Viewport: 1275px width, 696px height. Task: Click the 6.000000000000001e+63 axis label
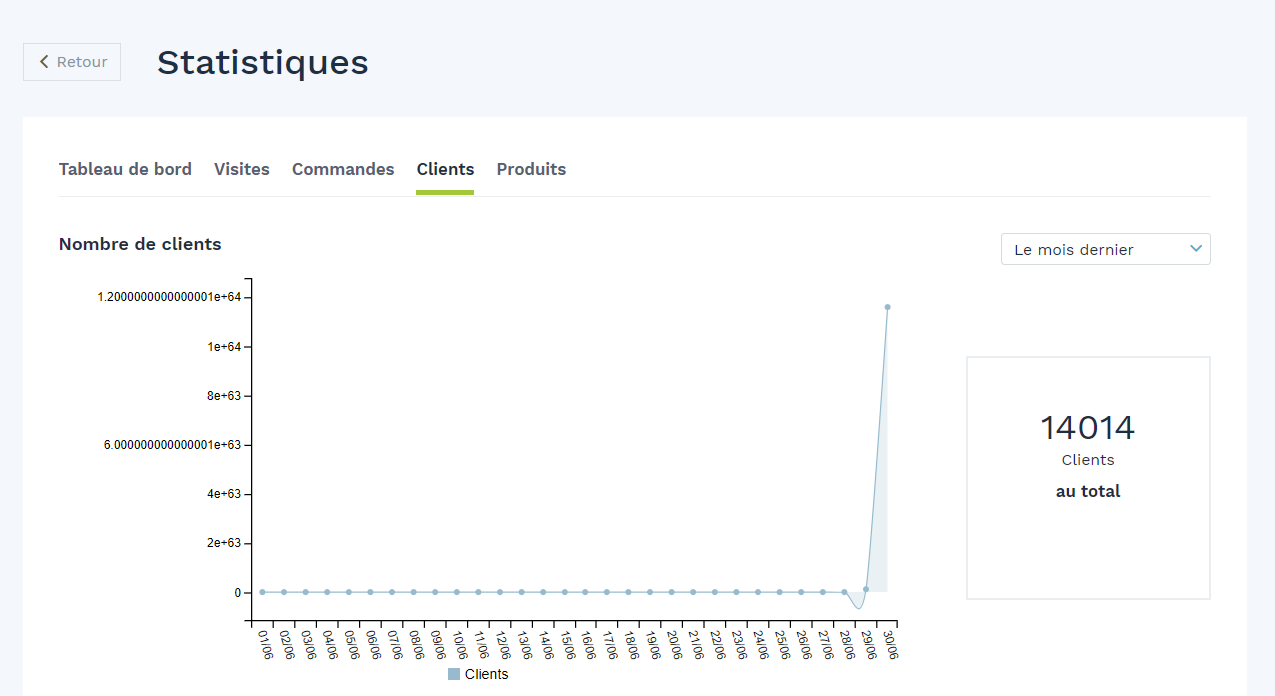coord(173,444)
